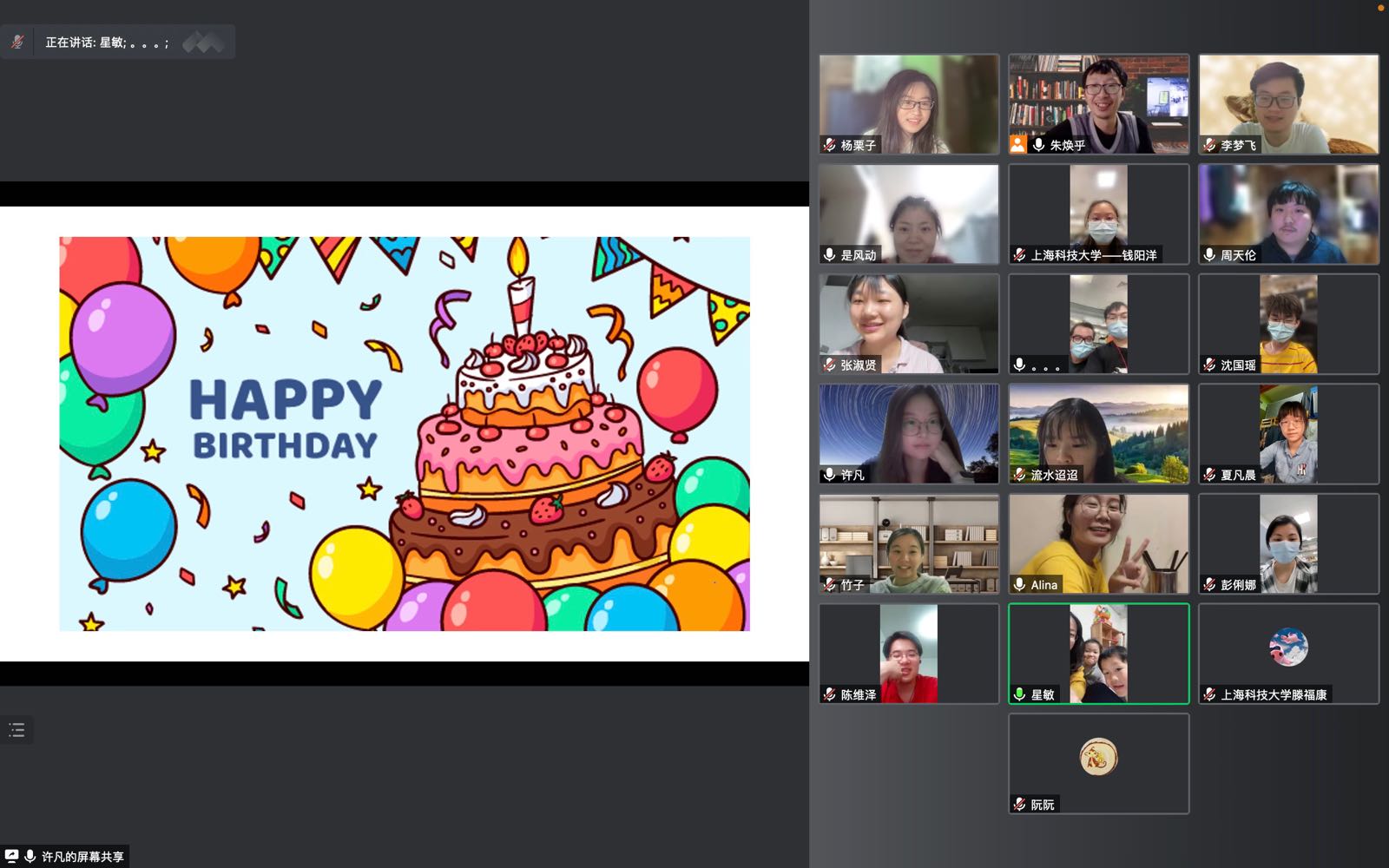Click the 许凡的屏幕共享 label
1389x868 pixels.
point(82,857)
